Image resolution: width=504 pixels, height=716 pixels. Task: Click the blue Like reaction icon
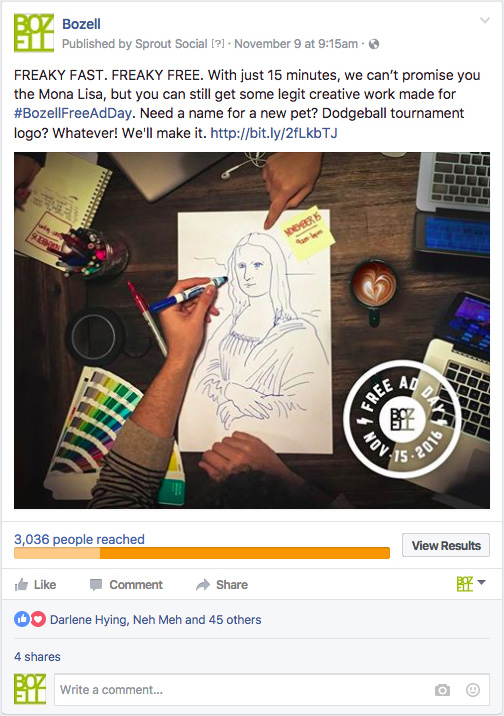pos(22,620)
